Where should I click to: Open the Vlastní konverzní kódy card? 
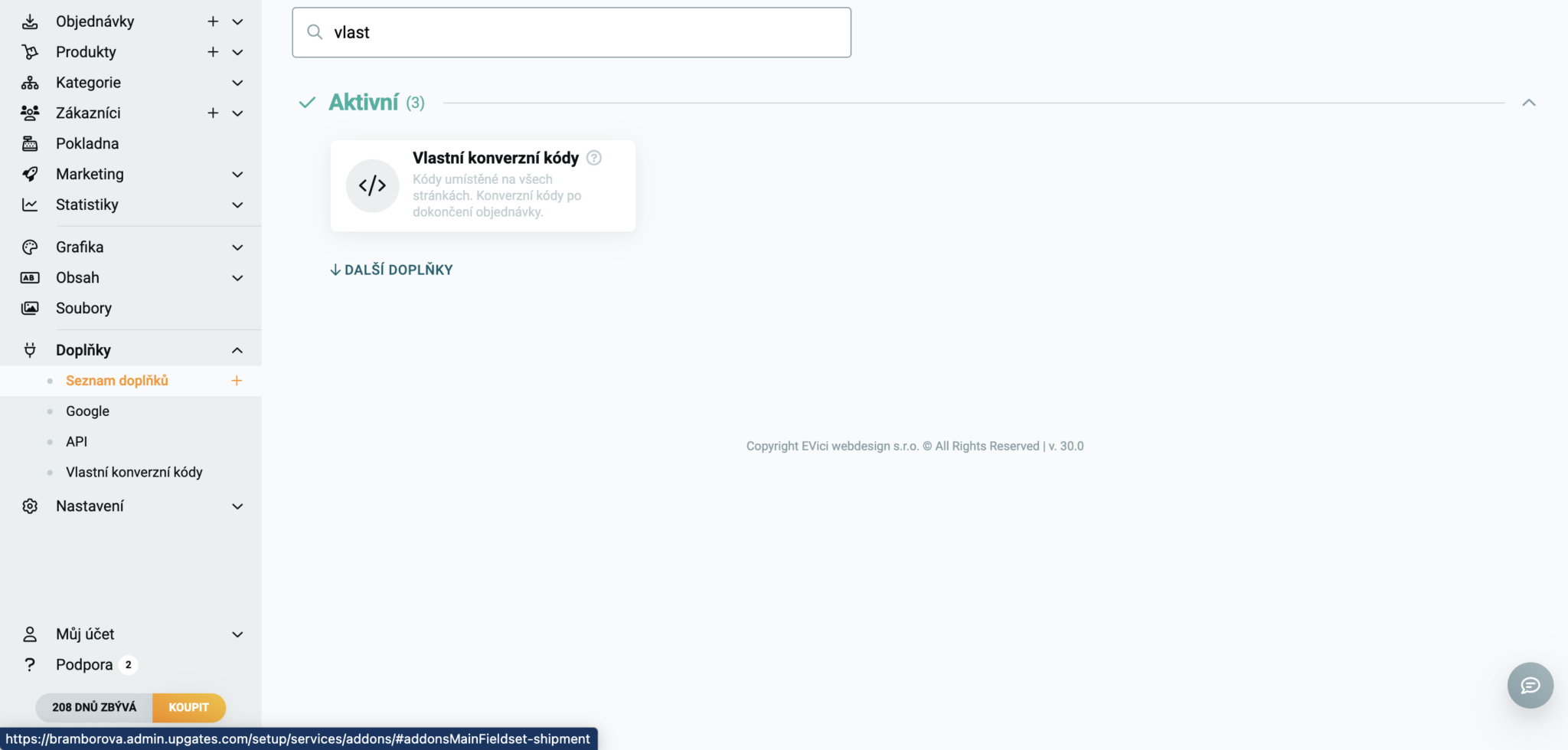483,185
